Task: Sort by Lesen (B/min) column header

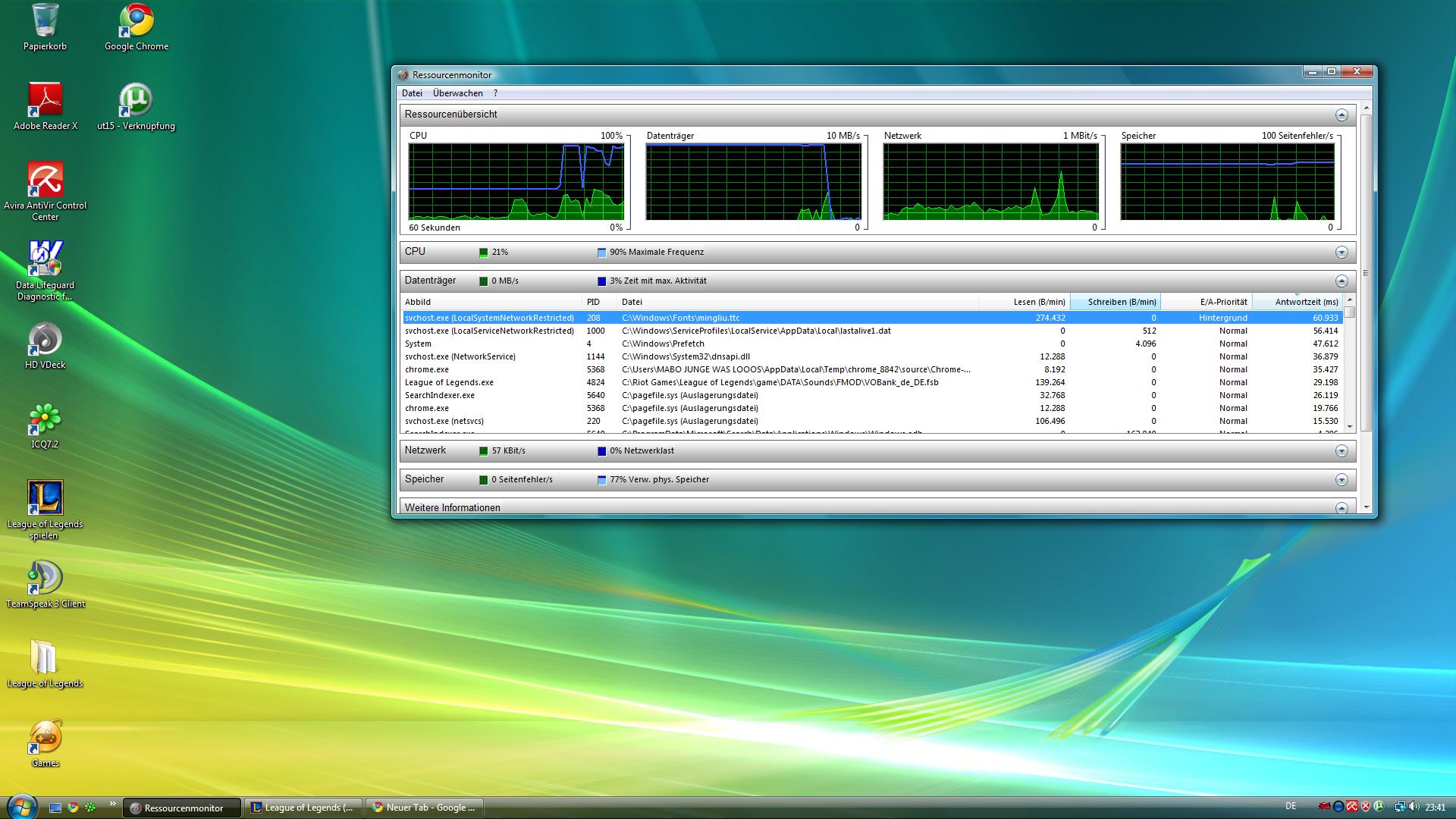Action: (x=1025, y=302)
